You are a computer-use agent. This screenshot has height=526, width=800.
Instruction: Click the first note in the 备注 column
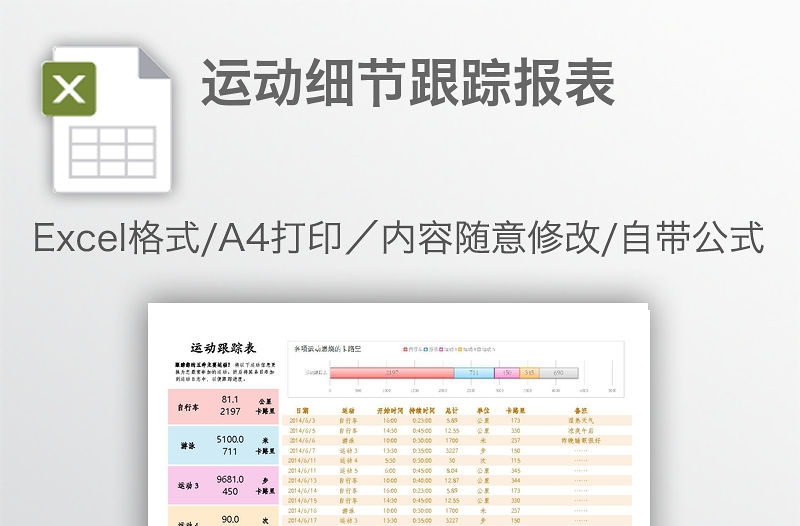[x=581, y=420]
